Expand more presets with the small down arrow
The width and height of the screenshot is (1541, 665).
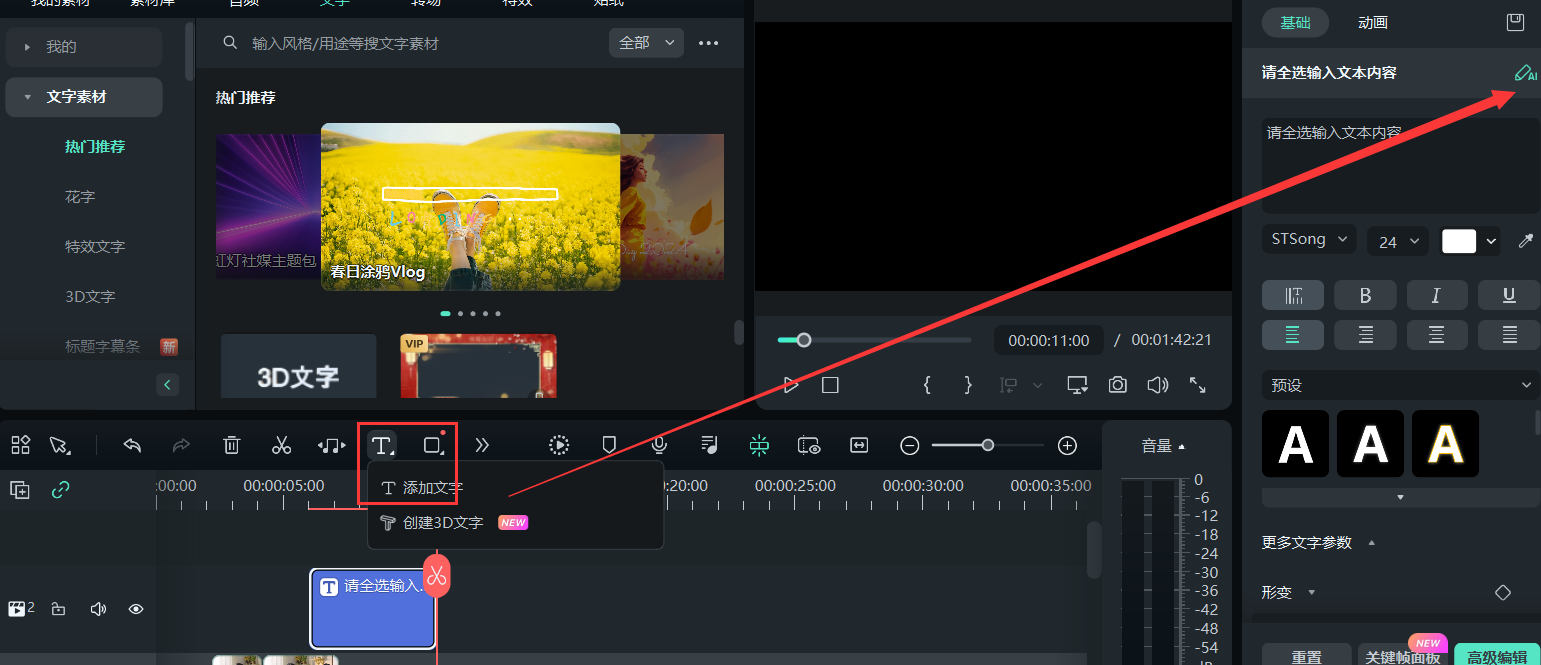1400,497
